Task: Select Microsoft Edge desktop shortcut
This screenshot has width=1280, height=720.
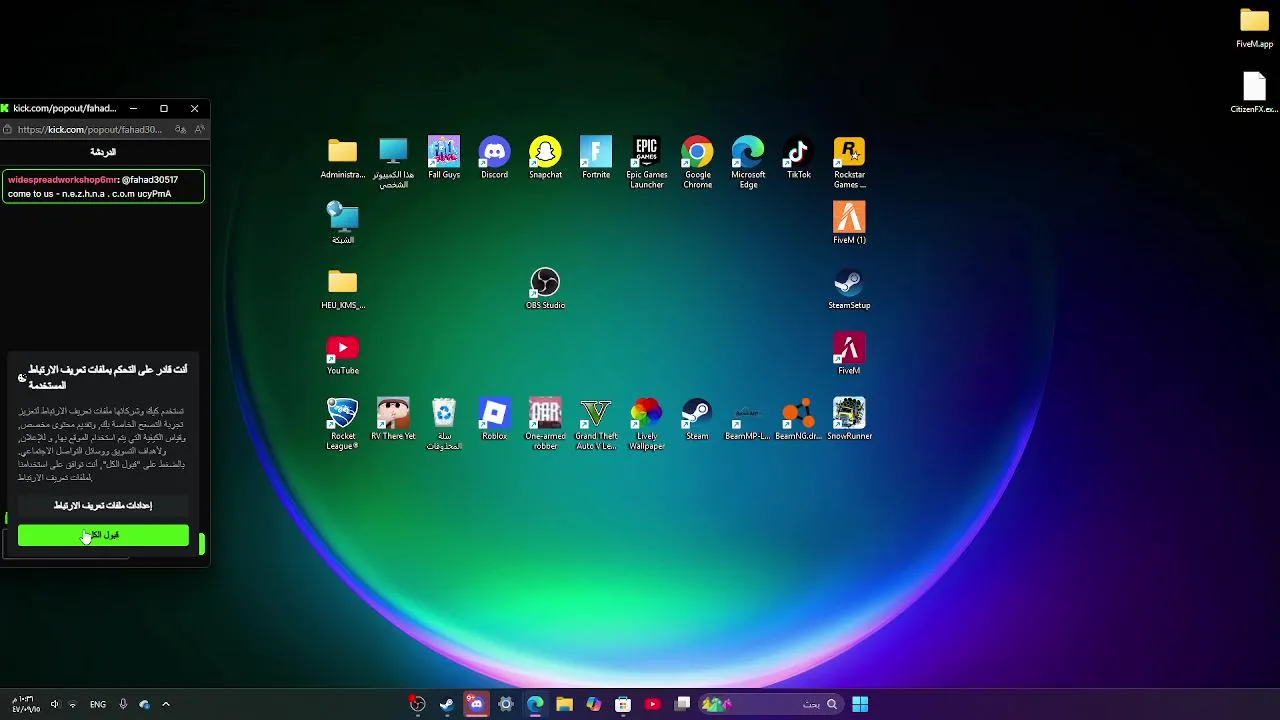Action: point(748,163)
